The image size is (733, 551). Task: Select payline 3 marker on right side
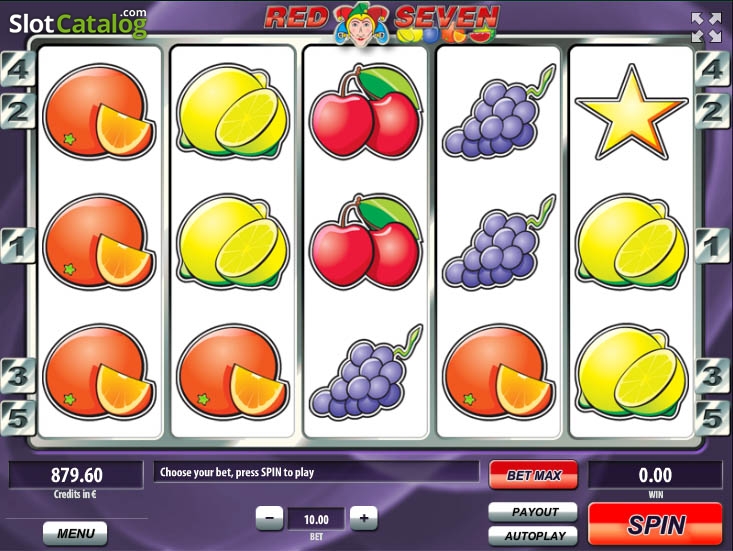tap(712, 376)
